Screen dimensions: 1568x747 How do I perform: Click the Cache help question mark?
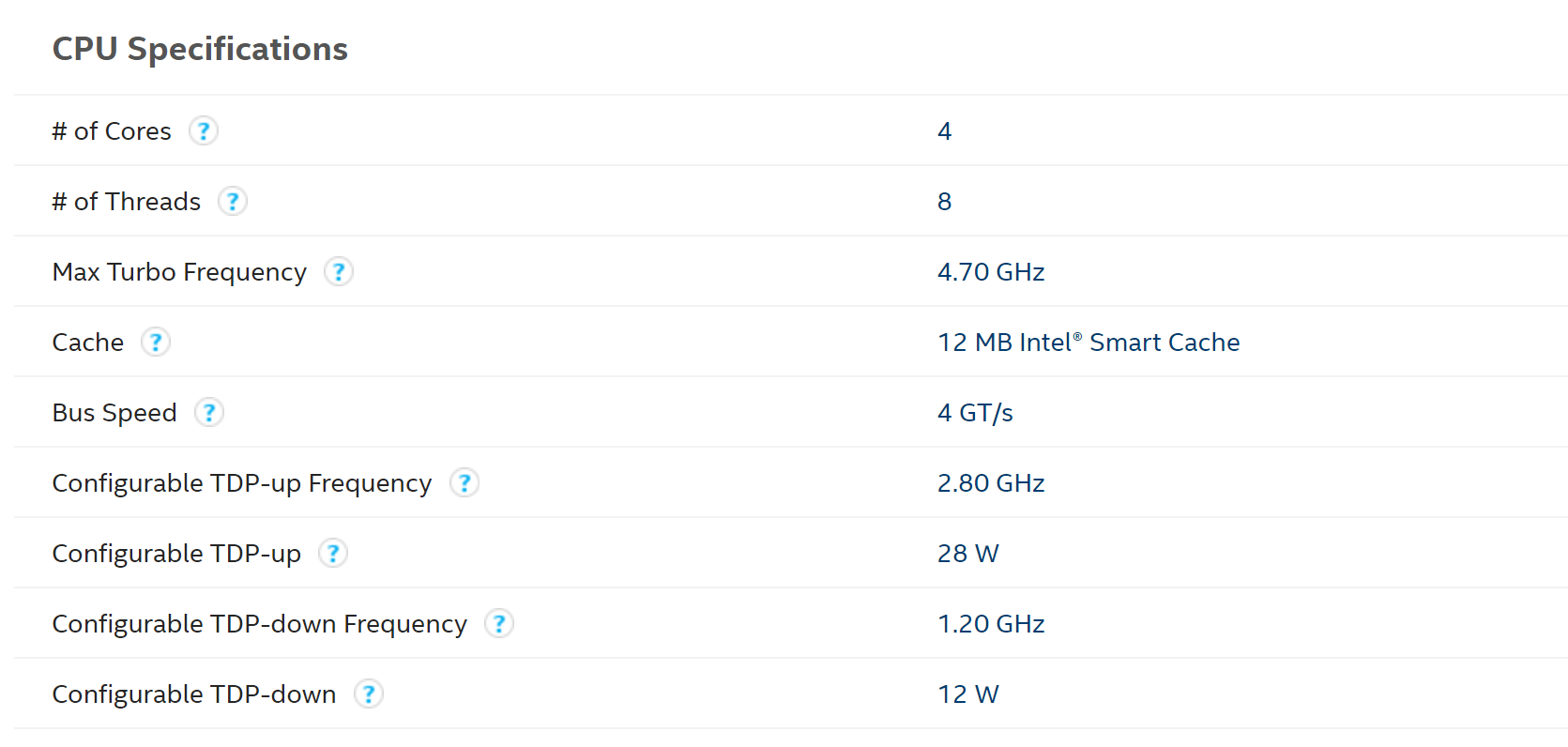(156, 342)
